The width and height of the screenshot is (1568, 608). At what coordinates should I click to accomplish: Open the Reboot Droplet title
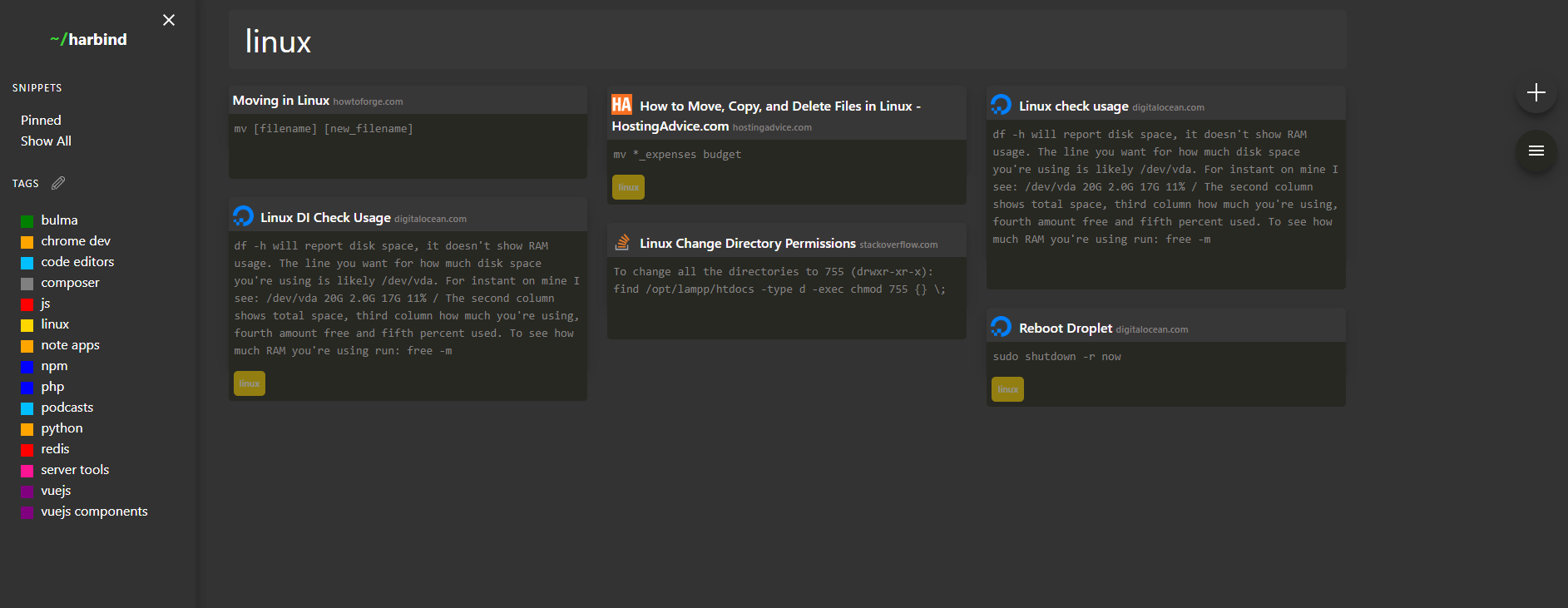tap(1066, 329)
